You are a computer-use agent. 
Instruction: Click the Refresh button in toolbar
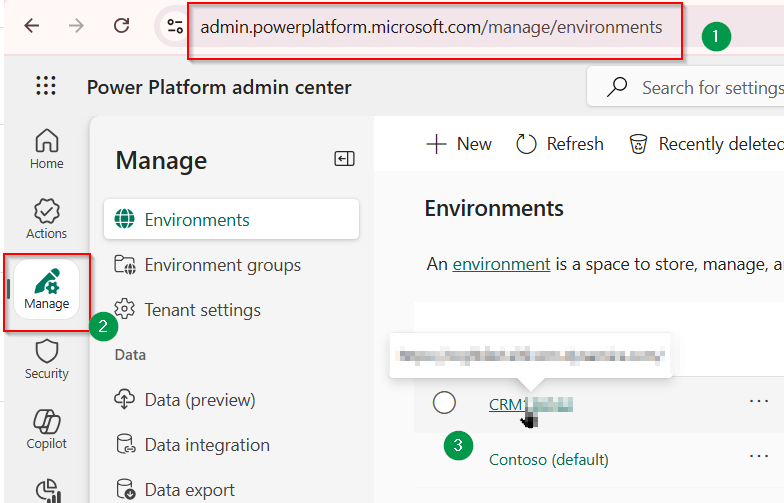click(560, 144)
